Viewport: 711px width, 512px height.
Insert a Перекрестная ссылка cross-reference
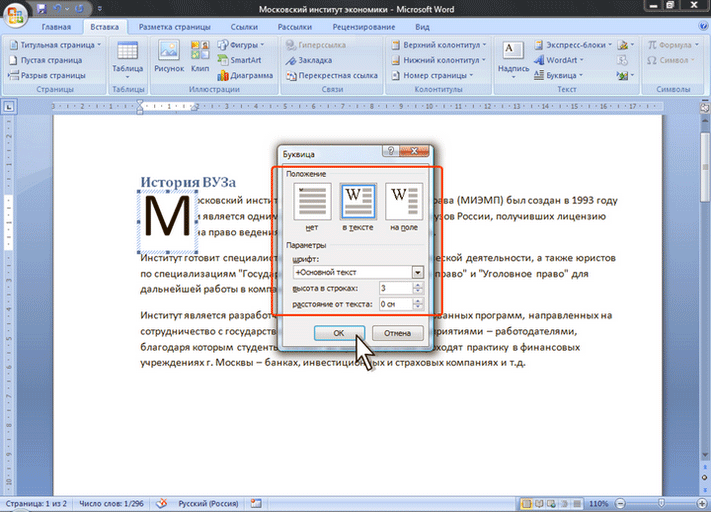tap(332, 75)
